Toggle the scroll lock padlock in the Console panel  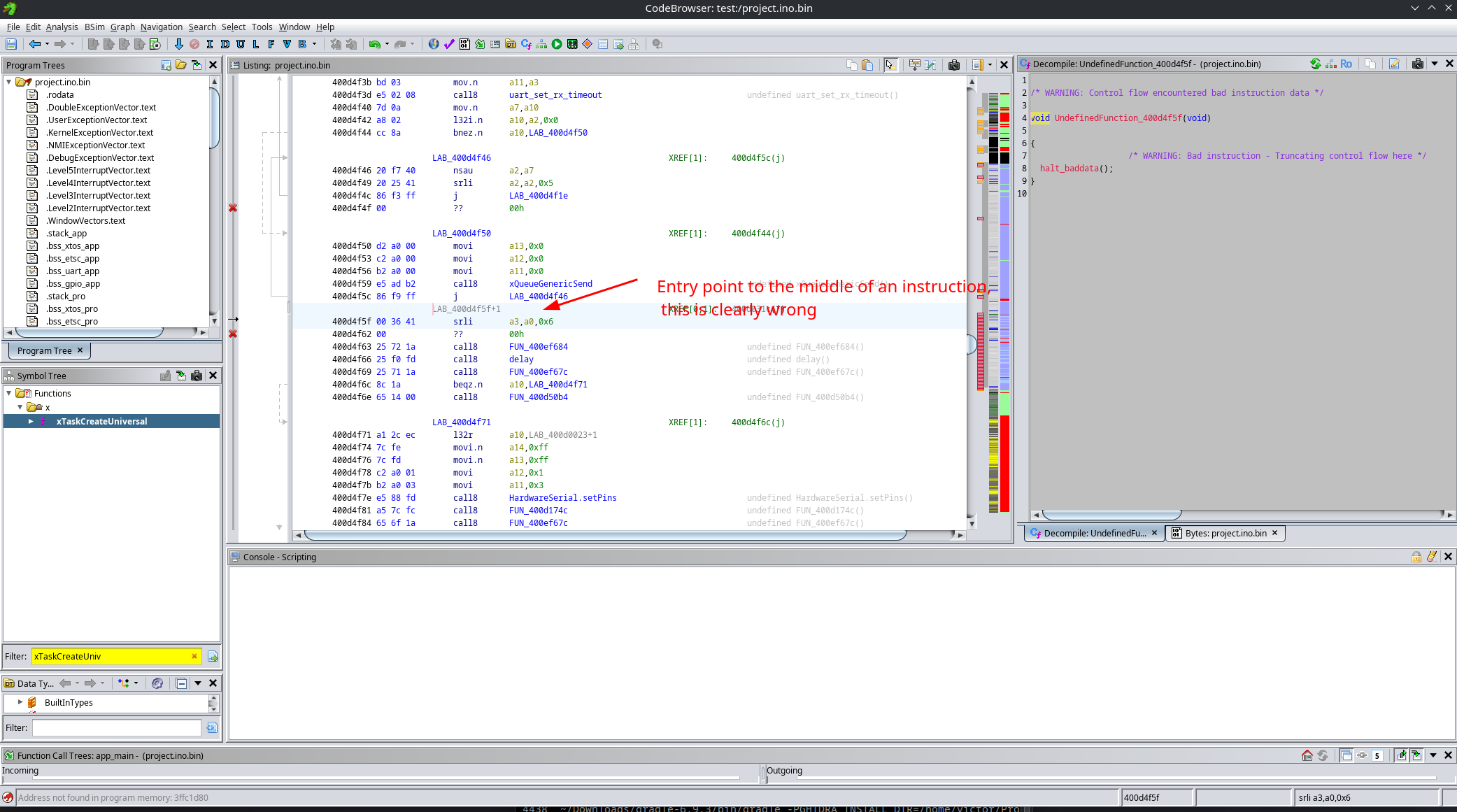(1416, 557)
